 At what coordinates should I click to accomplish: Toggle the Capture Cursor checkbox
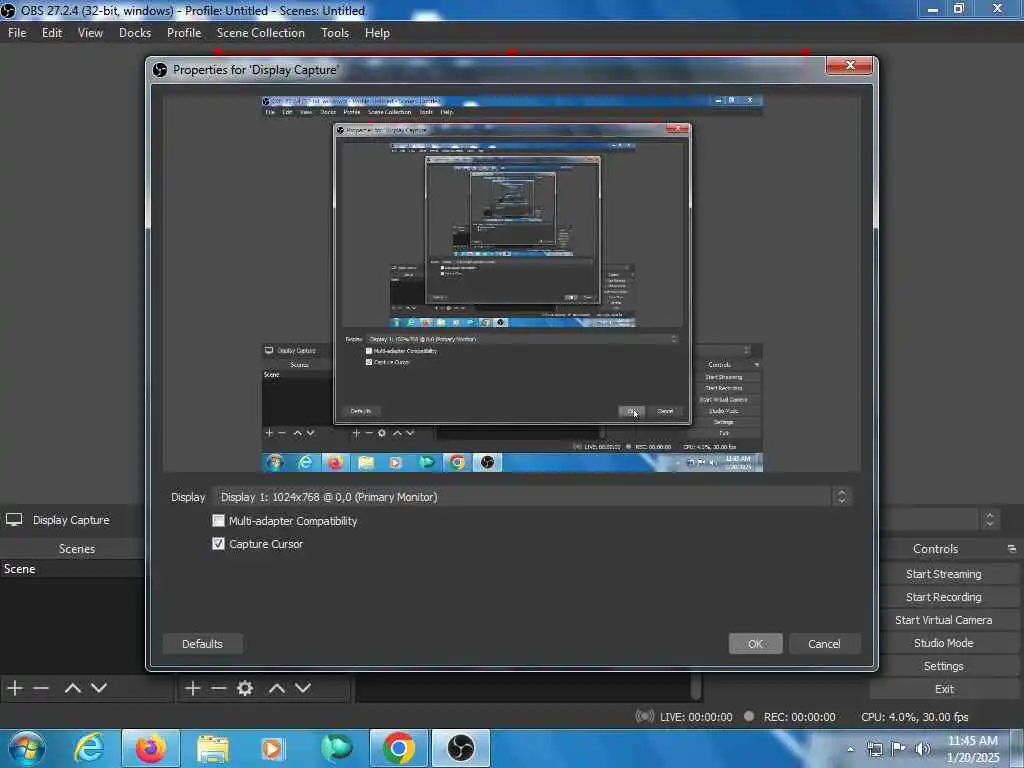click(x=218, y=544)
